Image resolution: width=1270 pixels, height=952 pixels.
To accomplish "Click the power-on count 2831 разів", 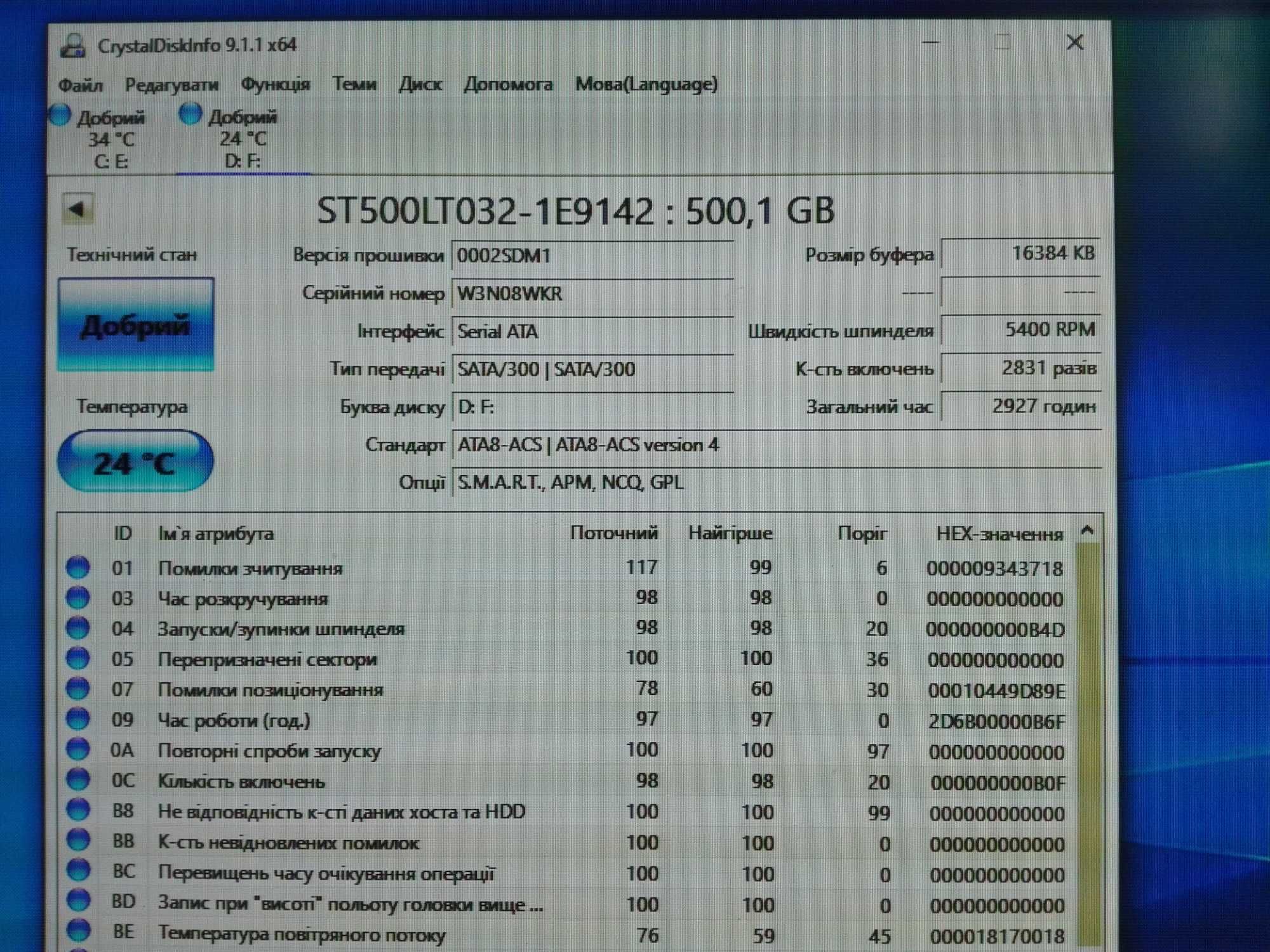I will click(1020, 368).
